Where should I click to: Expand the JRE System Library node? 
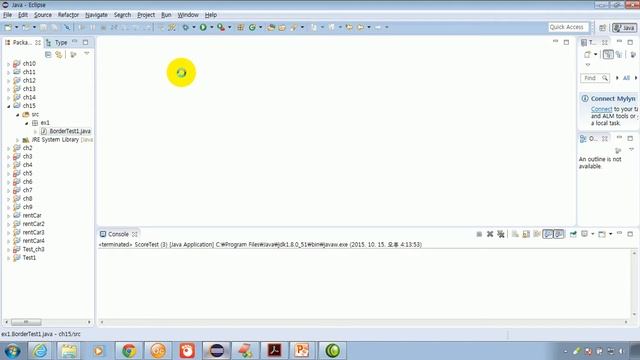tap(18, 140)
